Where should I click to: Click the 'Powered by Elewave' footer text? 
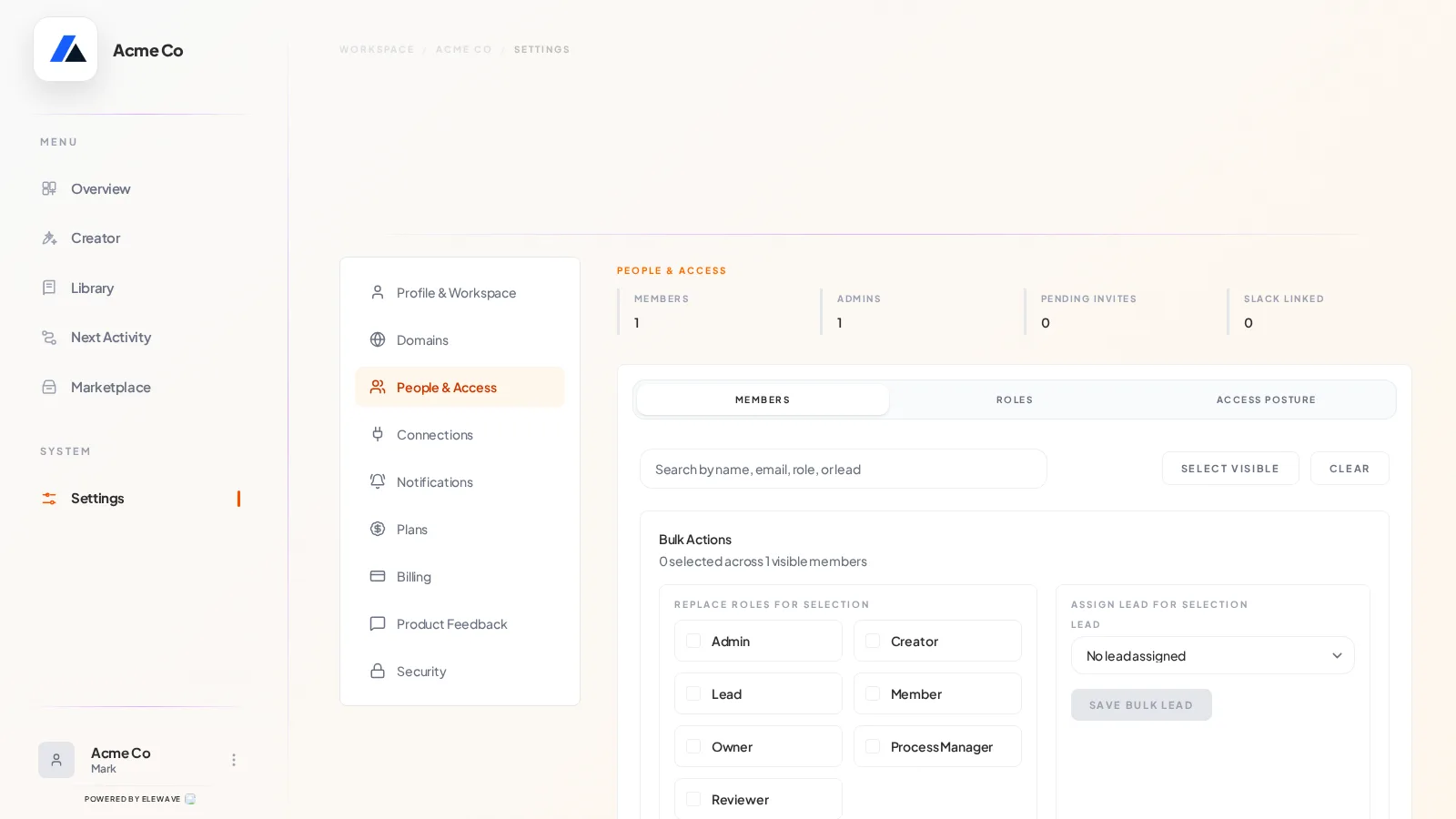tap(132, 799)
